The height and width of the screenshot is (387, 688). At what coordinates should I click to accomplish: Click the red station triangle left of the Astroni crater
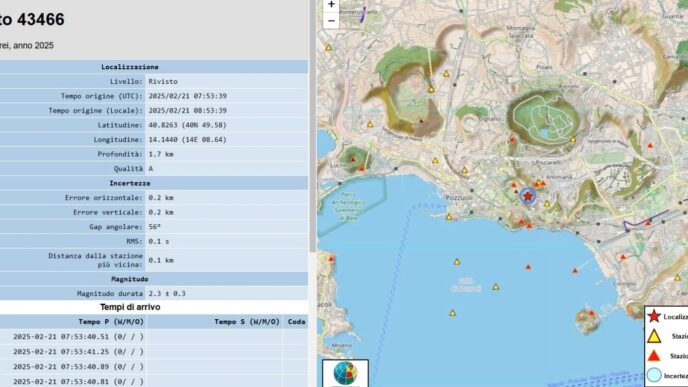tap(512, 139)
